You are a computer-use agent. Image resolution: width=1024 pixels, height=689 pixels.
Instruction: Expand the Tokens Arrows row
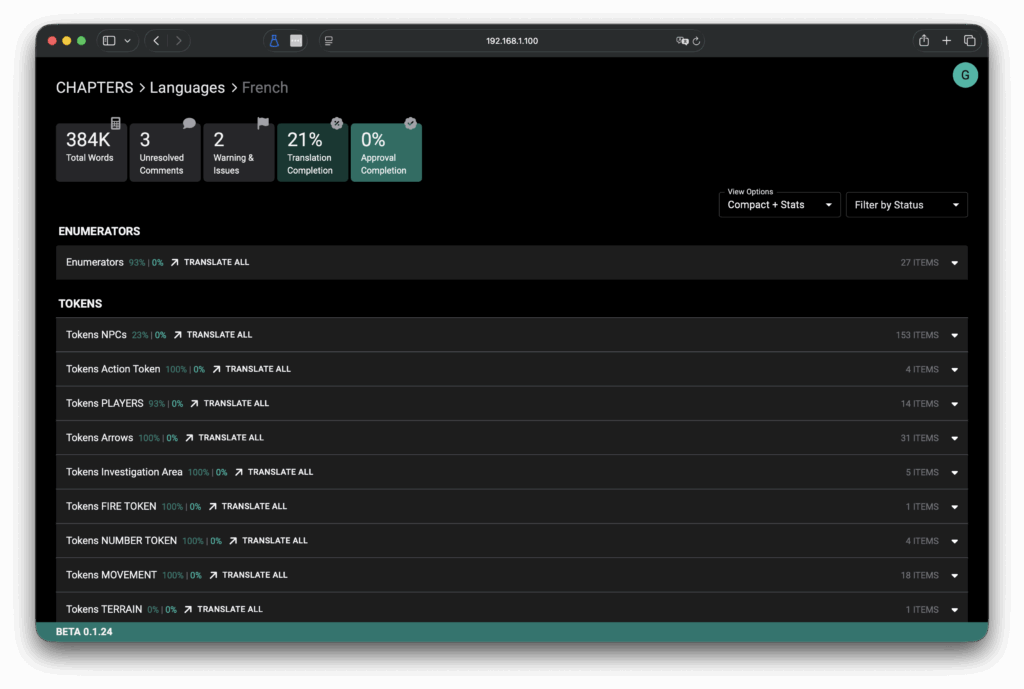954,438
